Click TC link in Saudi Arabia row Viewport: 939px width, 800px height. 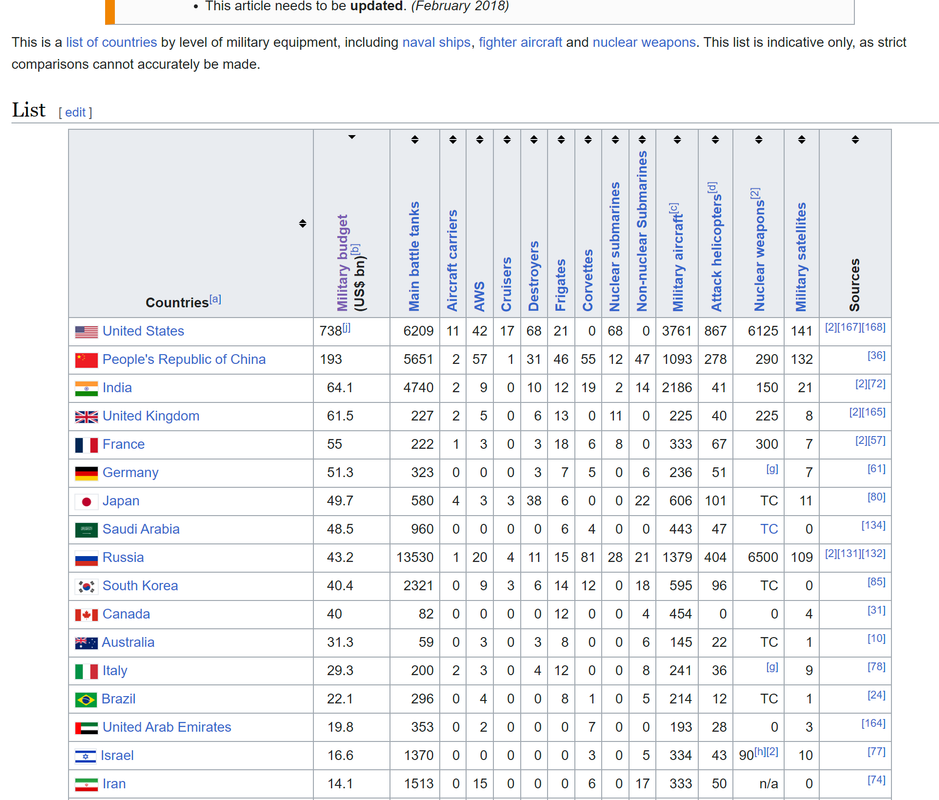coord(769,529)
